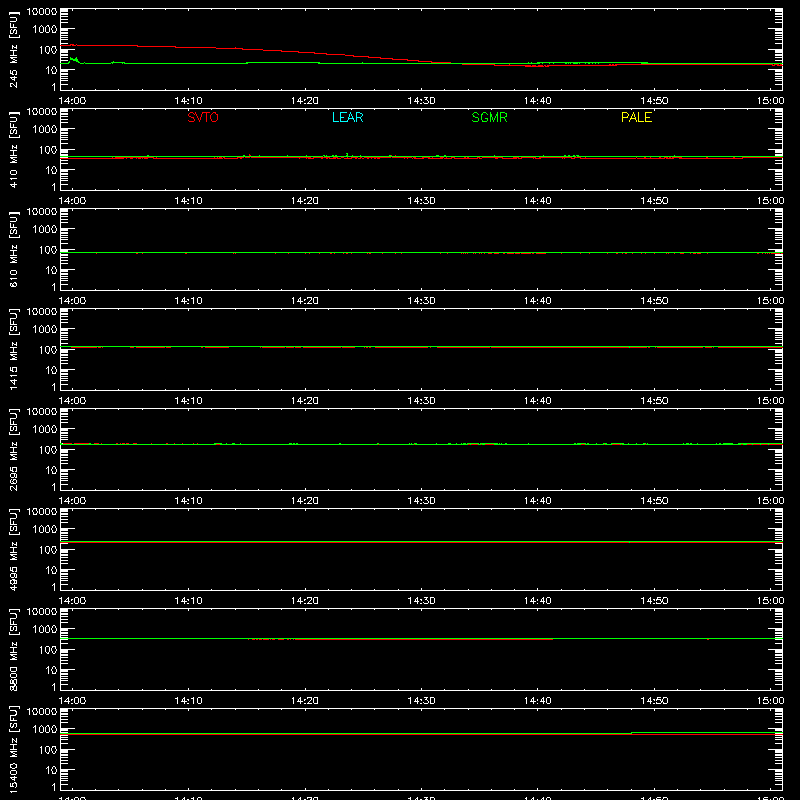Click the 4995 MHz [SFU] axis title
Image resolution: width=800 pixels, height=800 pixels.
13,549
